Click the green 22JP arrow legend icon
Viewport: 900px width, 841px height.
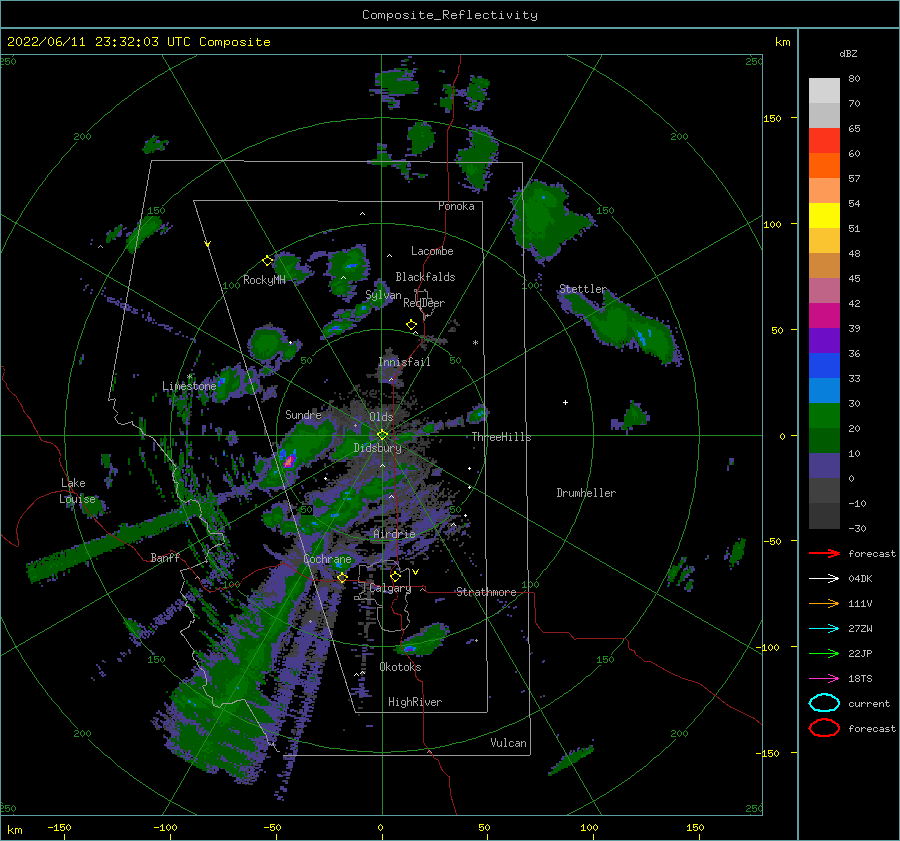point(824,653)
